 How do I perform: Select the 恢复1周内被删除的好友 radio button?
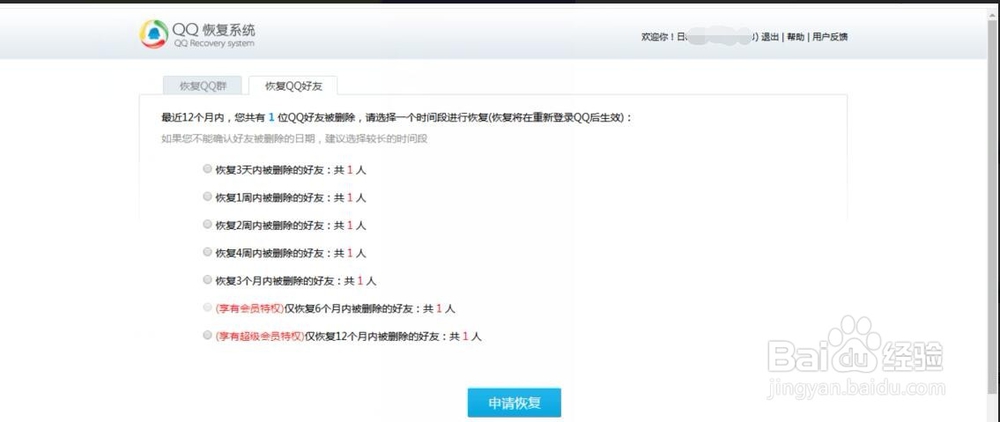tap(207, 197)
